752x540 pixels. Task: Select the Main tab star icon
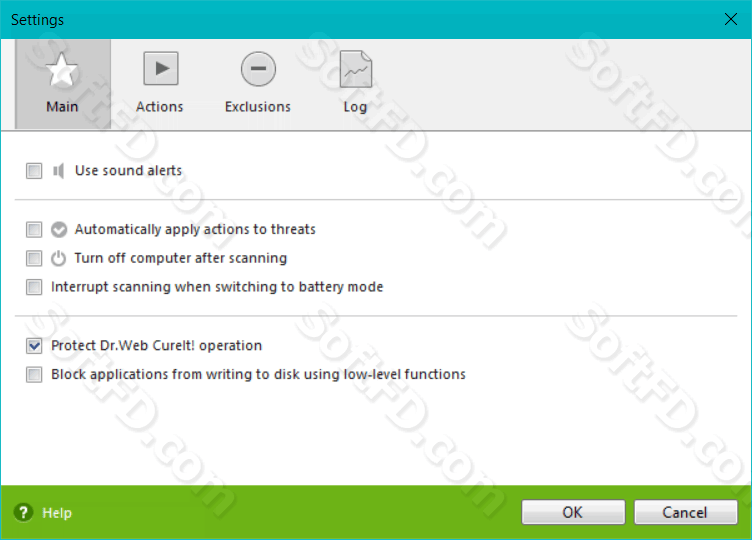tap(62, 70)
